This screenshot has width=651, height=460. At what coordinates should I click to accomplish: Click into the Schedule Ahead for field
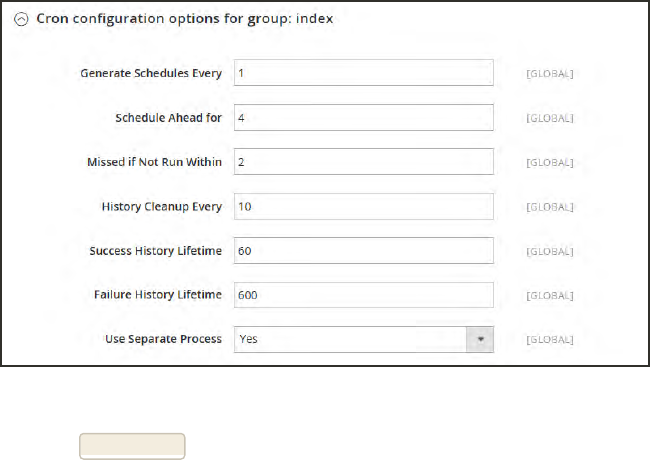pos(363,117)
